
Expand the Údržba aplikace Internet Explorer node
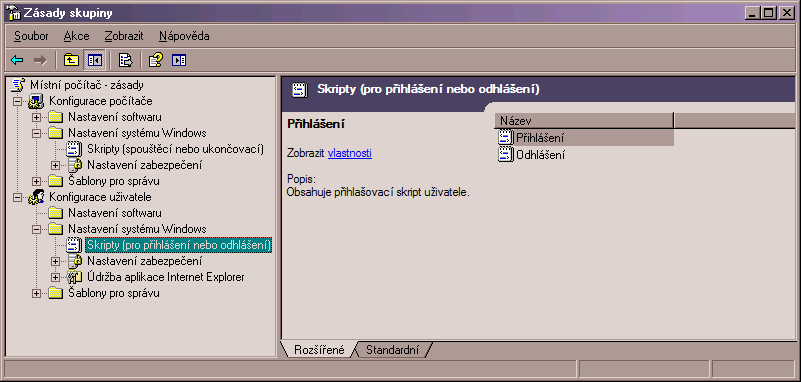[x=56, y=277]
